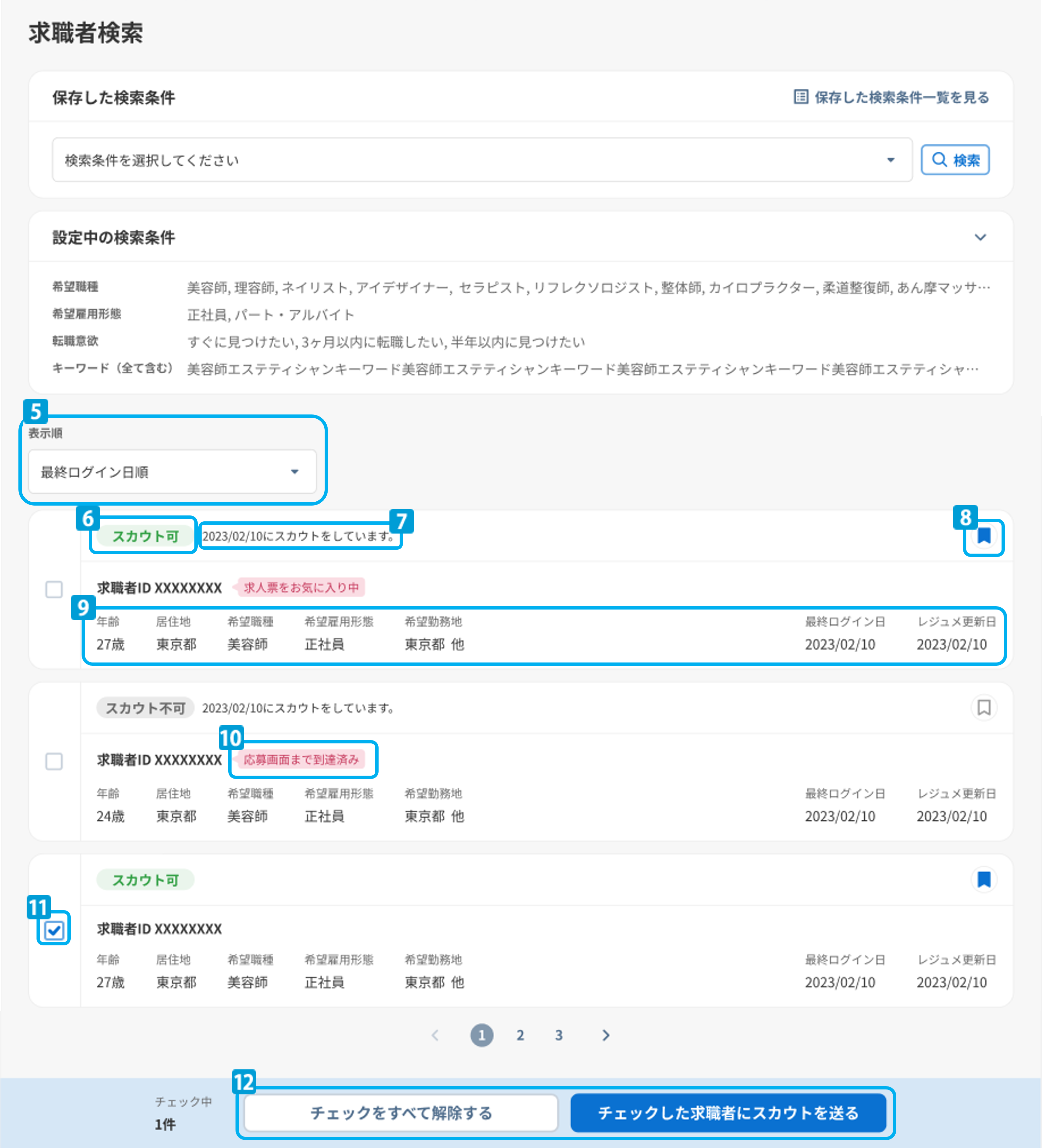The image size is (1042, 1148).
Task: Click the 求職者ID of the 24歳 card
Action: click(x=160, y=760)
